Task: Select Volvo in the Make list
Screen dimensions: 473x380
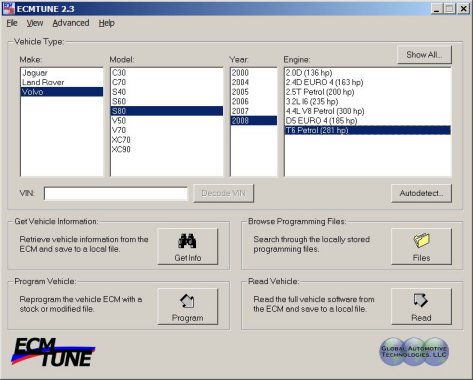Action: (62, 92)
